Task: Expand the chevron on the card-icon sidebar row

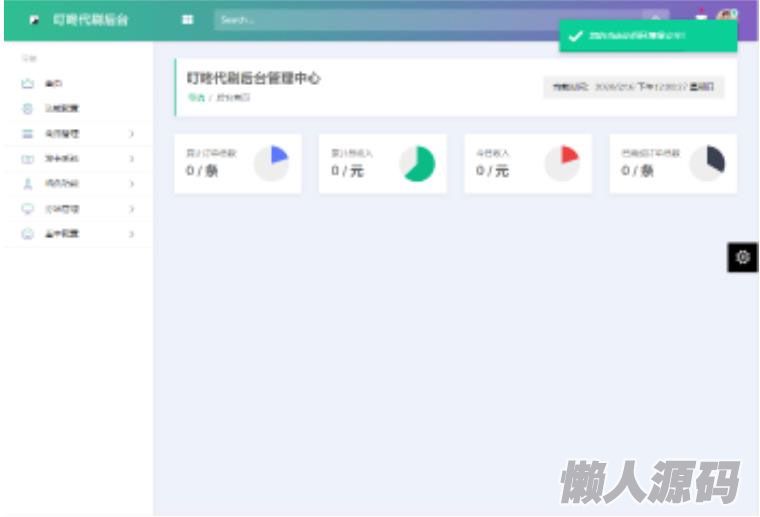Action: [x=132, y=159]
